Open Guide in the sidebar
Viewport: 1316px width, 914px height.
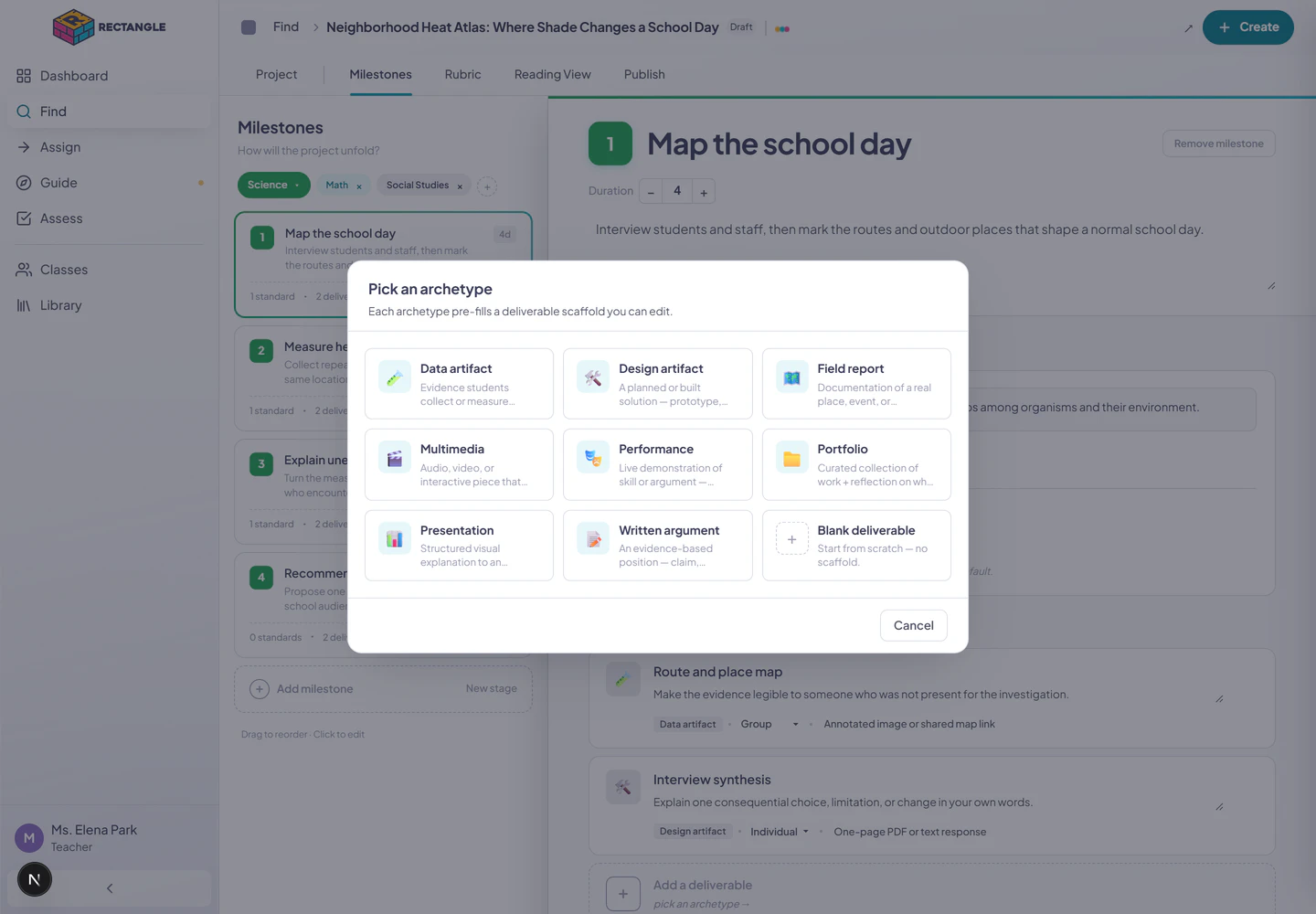110,183
